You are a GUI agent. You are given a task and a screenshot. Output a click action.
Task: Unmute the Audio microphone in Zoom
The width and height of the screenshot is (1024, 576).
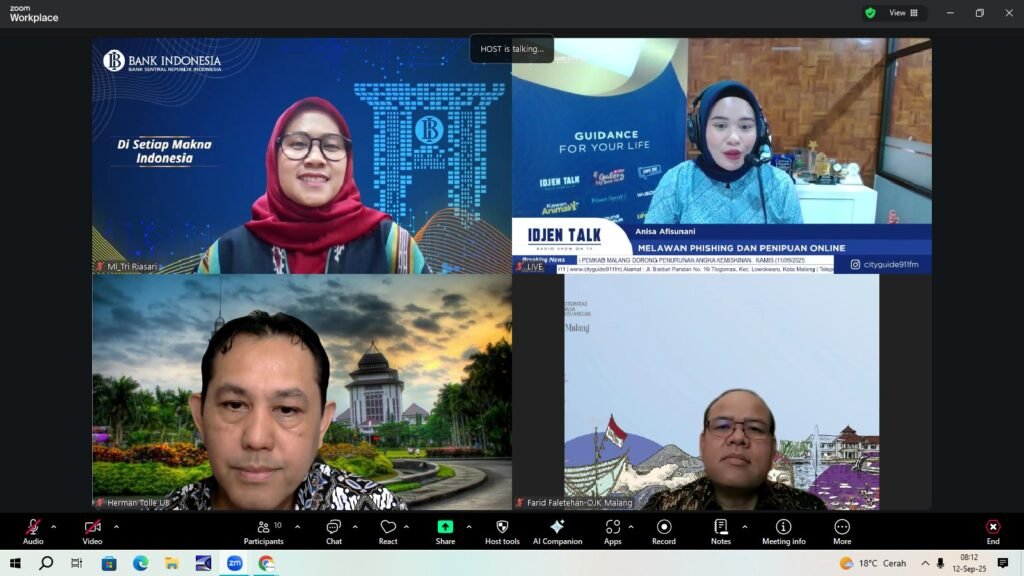[x=33, y=532]
